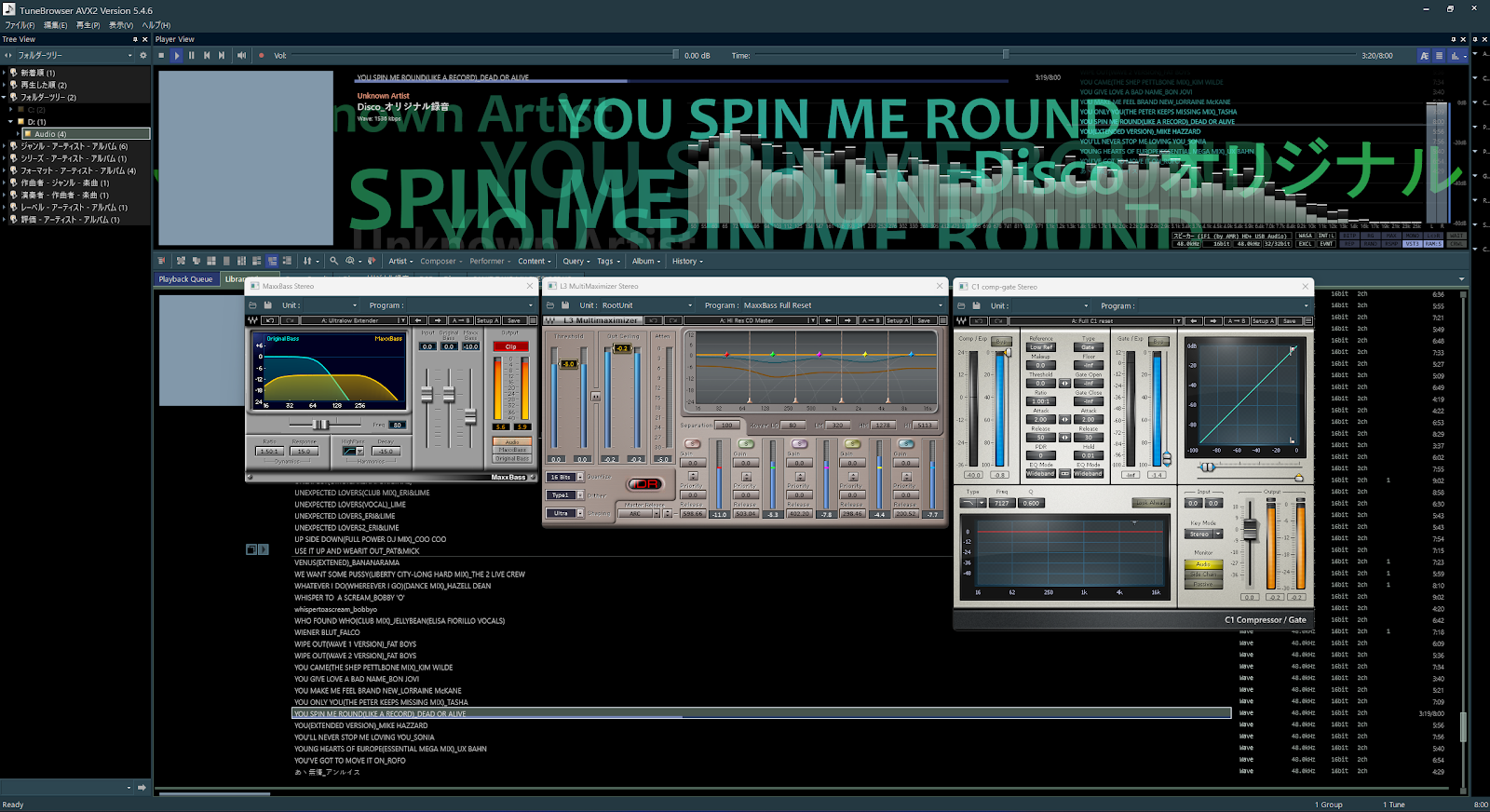Open the search magnifier in library toolbar

[x=333, y=262]
